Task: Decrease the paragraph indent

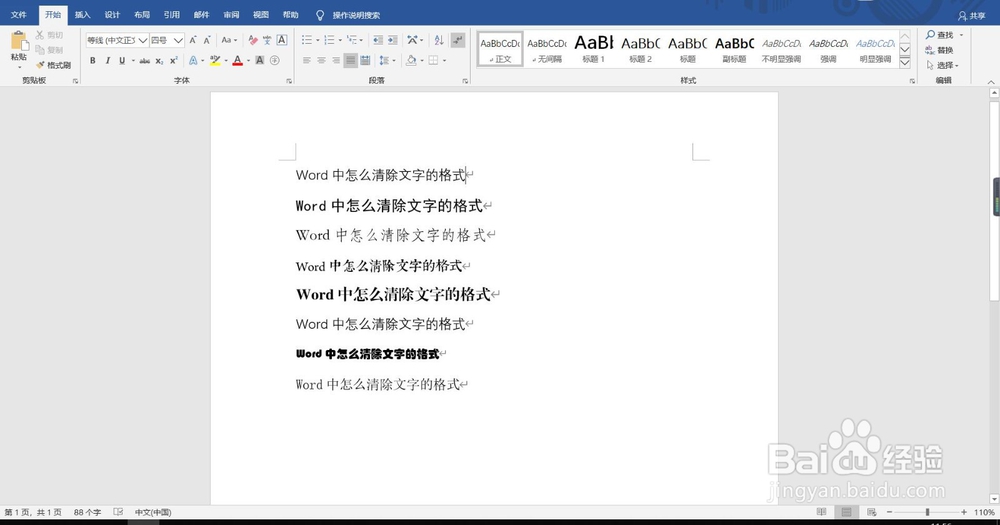Action: point(378,40)
